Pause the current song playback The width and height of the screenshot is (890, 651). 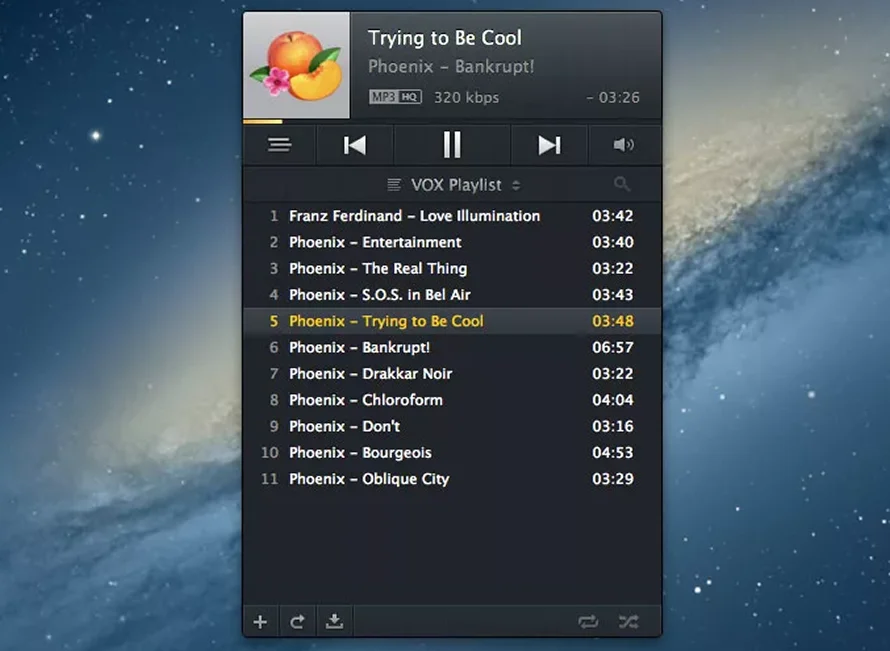pos(452,145)
